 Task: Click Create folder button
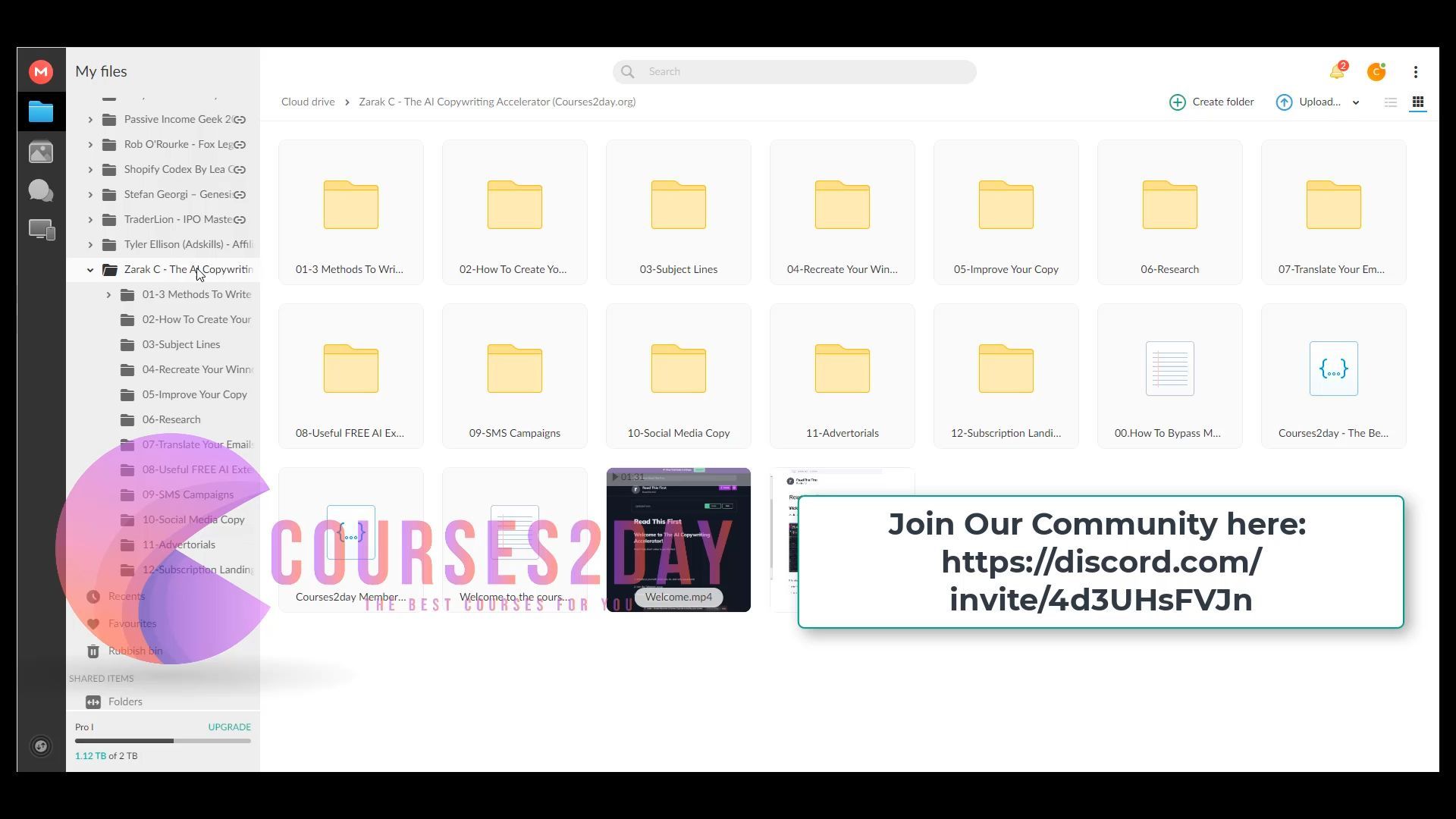click(x=1211, y=102)
